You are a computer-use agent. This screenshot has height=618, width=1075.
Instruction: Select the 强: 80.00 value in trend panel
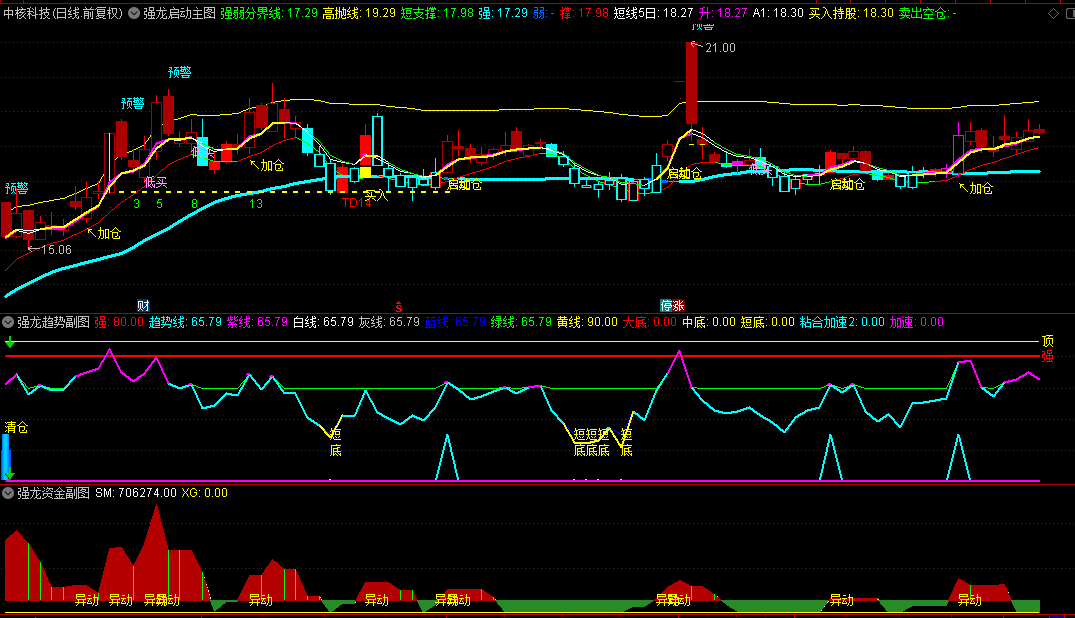119,322
